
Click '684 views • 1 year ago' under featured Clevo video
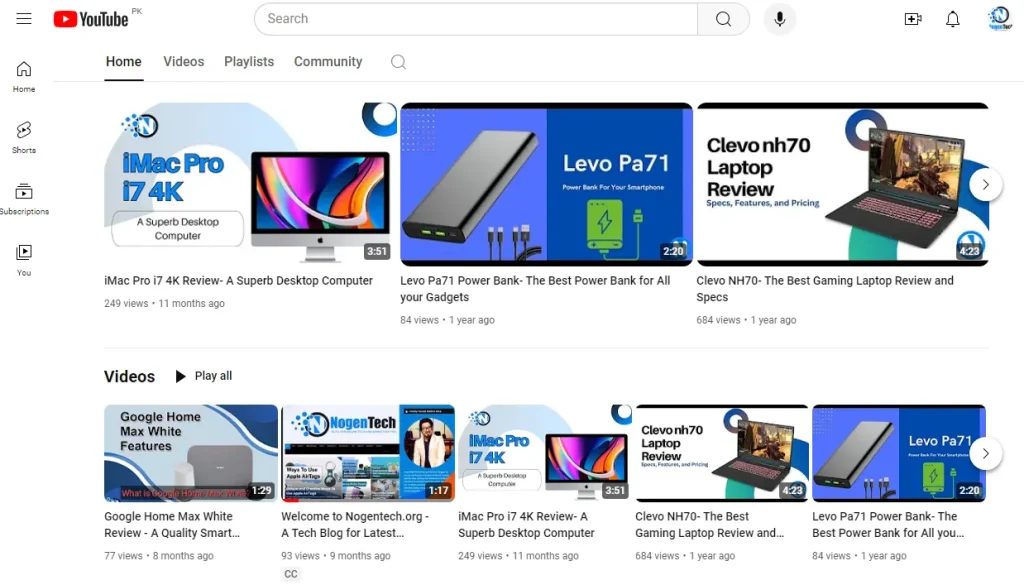(746, 320)
